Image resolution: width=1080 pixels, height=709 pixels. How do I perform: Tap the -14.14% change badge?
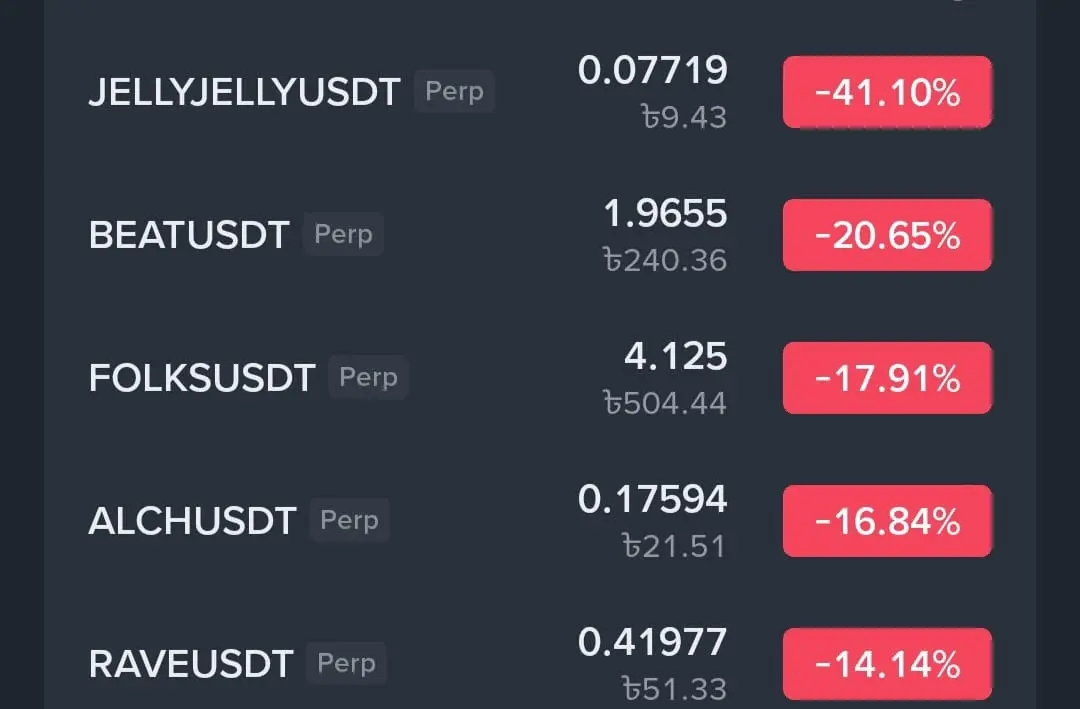887,664
